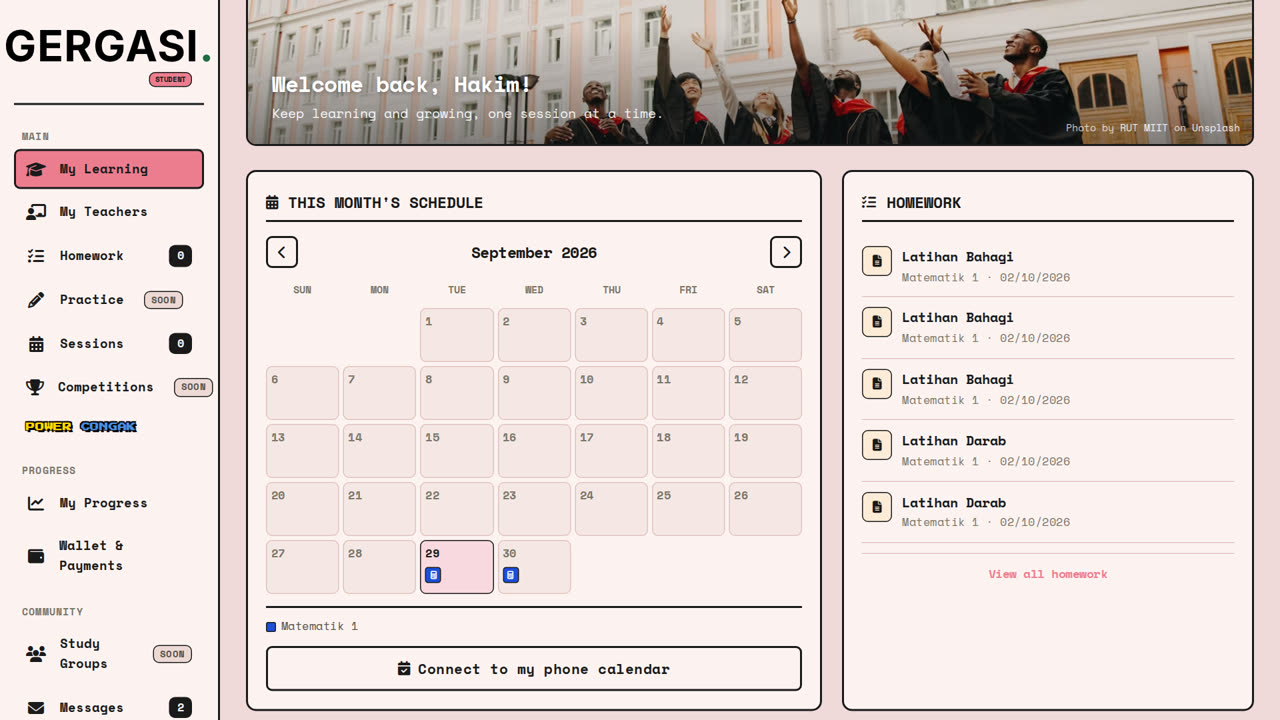
Task: Open first Latihan Bahagi homework icon
Action: click(877, 261)
